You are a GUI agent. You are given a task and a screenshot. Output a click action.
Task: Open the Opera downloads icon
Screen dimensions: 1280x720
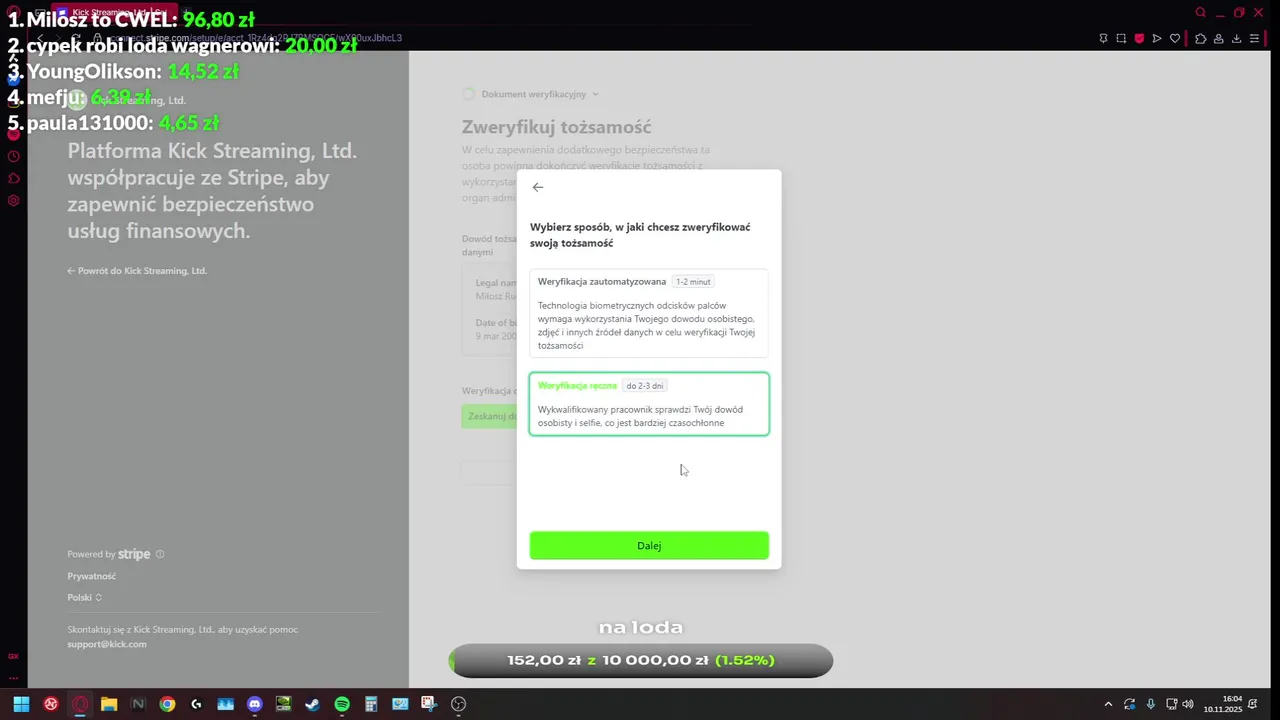(1237, 38)
